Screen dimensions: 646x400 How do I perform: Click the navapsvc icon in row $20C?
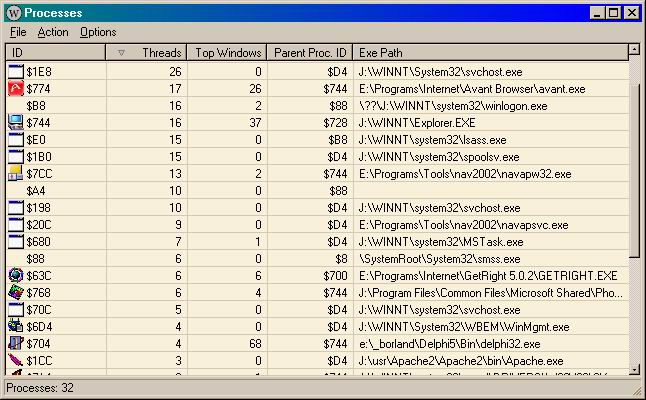[x=16, y=225]
